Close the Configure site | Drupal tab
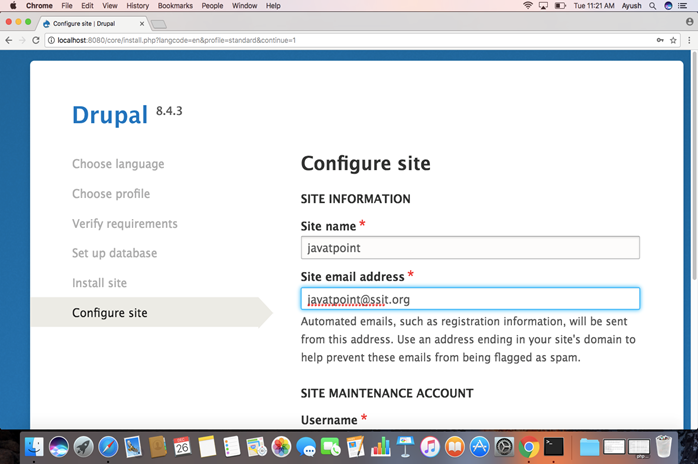 coord(142,24)
